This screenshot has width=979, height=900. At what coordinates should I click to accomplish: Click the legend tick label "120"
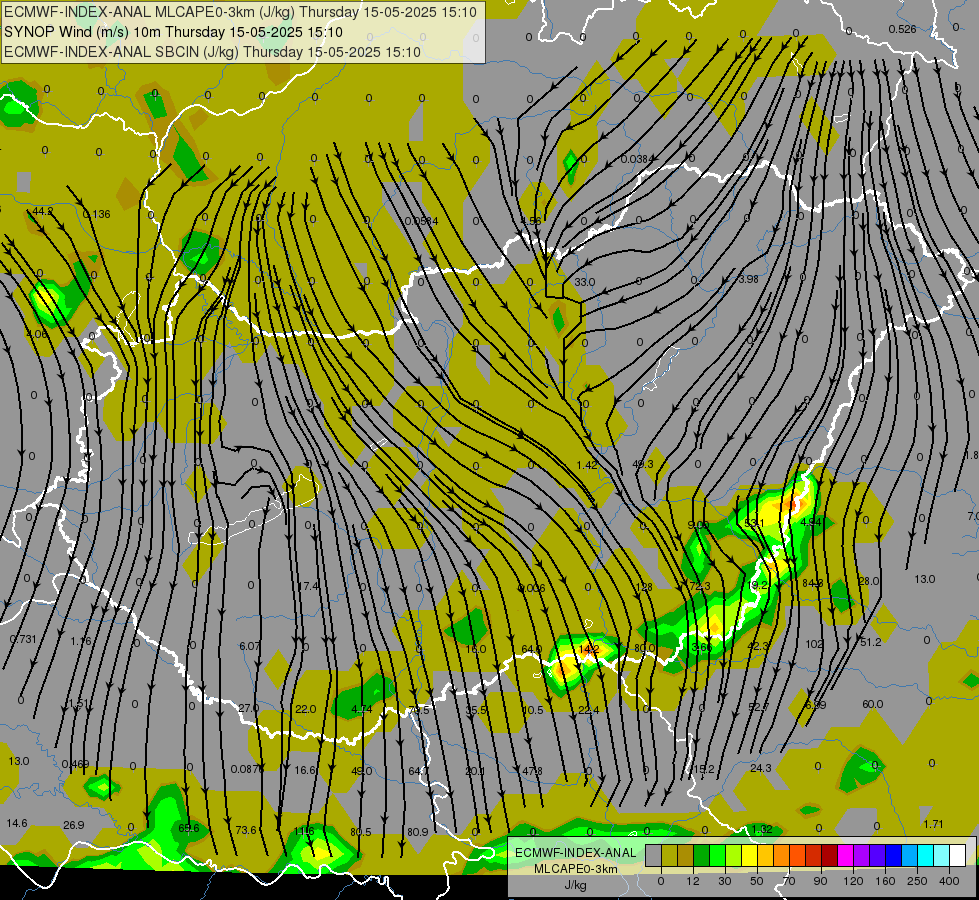(x=853, y=881)
